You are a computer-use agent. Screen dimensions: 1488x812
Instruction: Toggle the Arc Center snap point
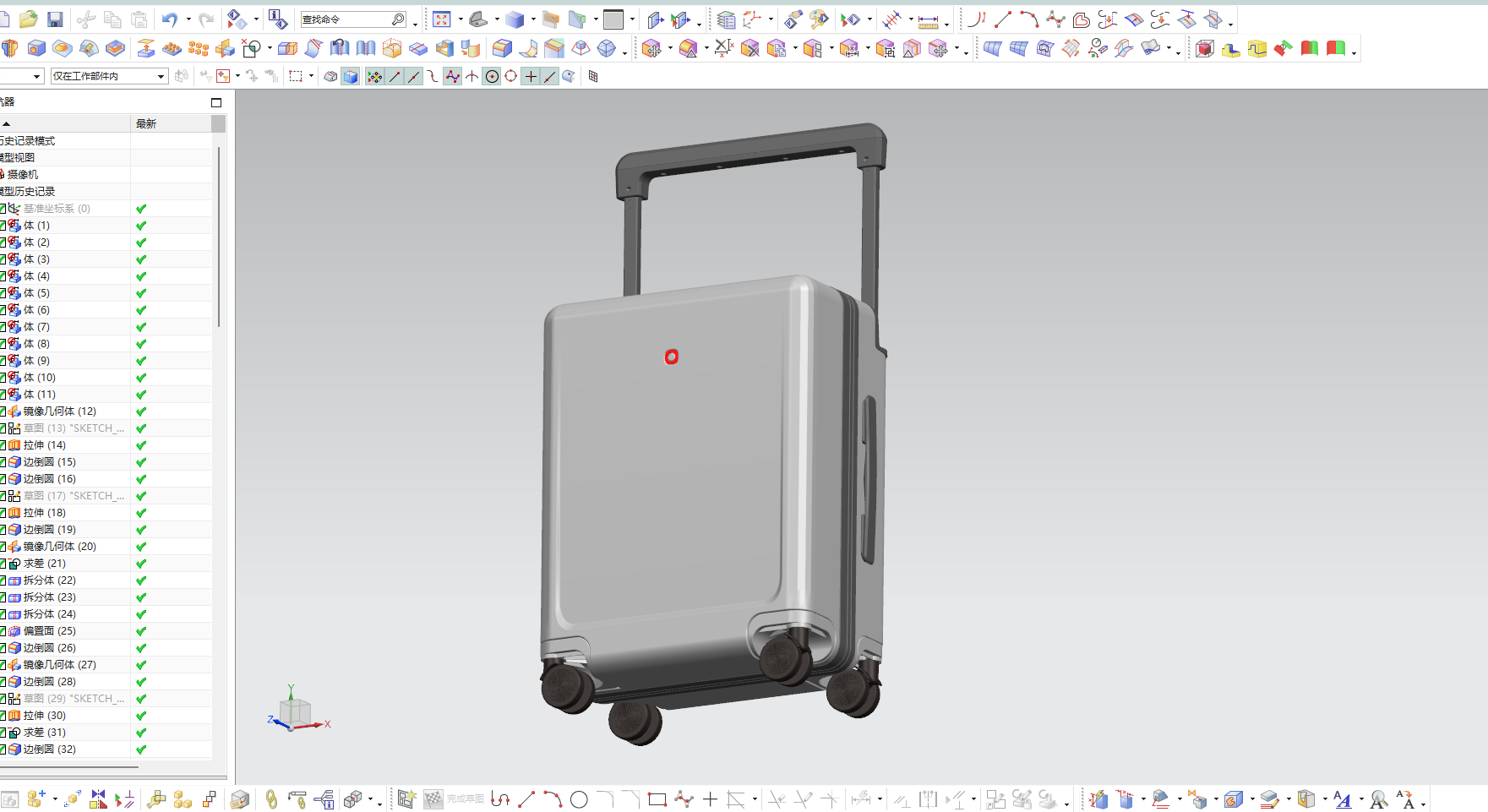pos(492,76)
